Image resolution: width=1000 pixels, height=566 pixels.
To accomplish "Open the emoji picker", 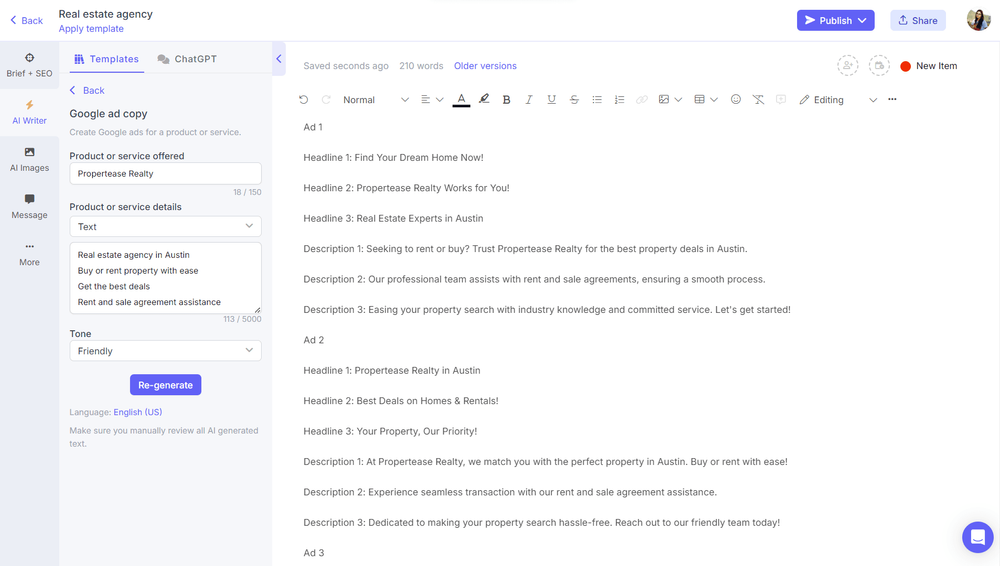I will pos(735,99).
